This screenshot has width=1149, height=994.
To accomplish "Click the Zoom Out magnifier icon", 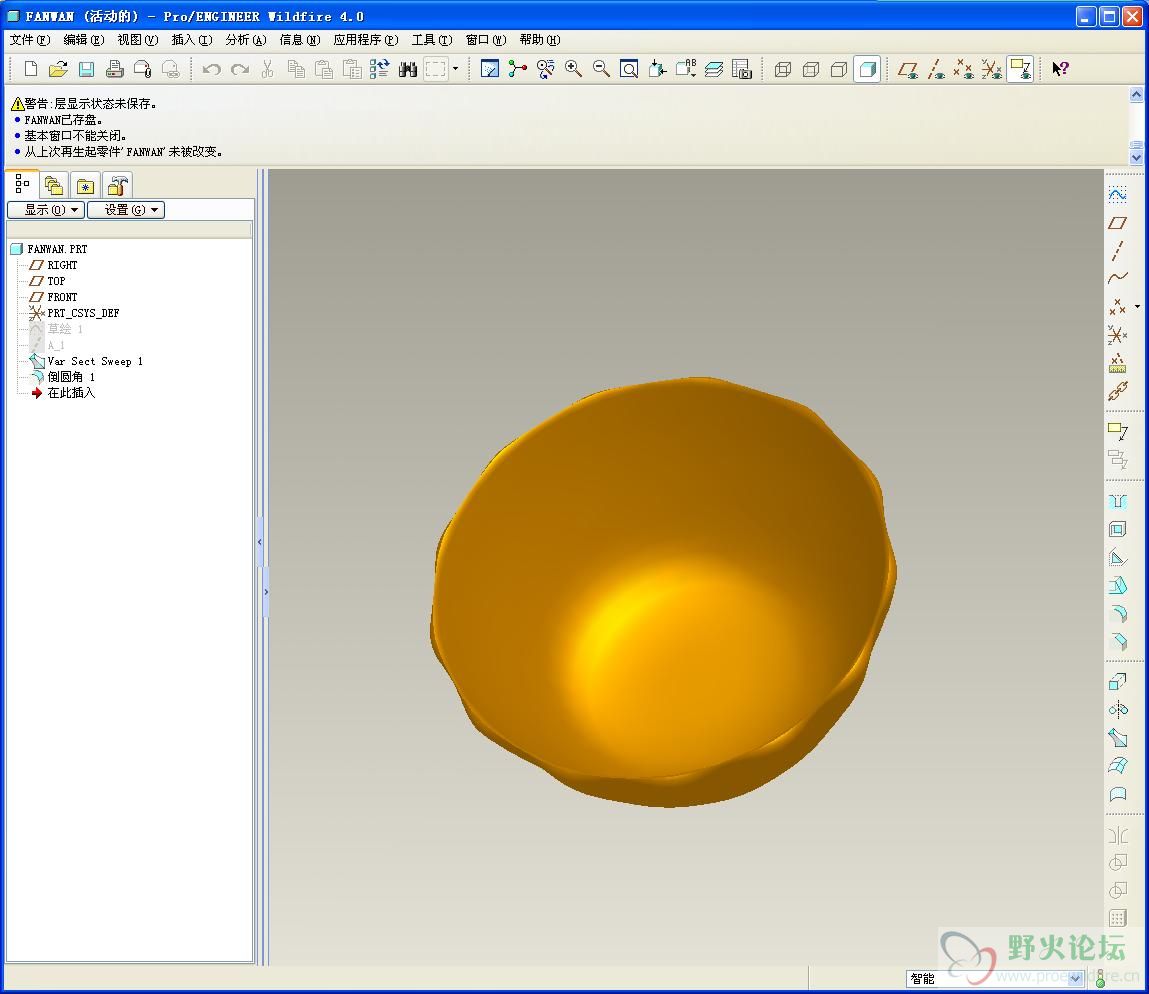I will pyautogui.click(x=601, y=69).
